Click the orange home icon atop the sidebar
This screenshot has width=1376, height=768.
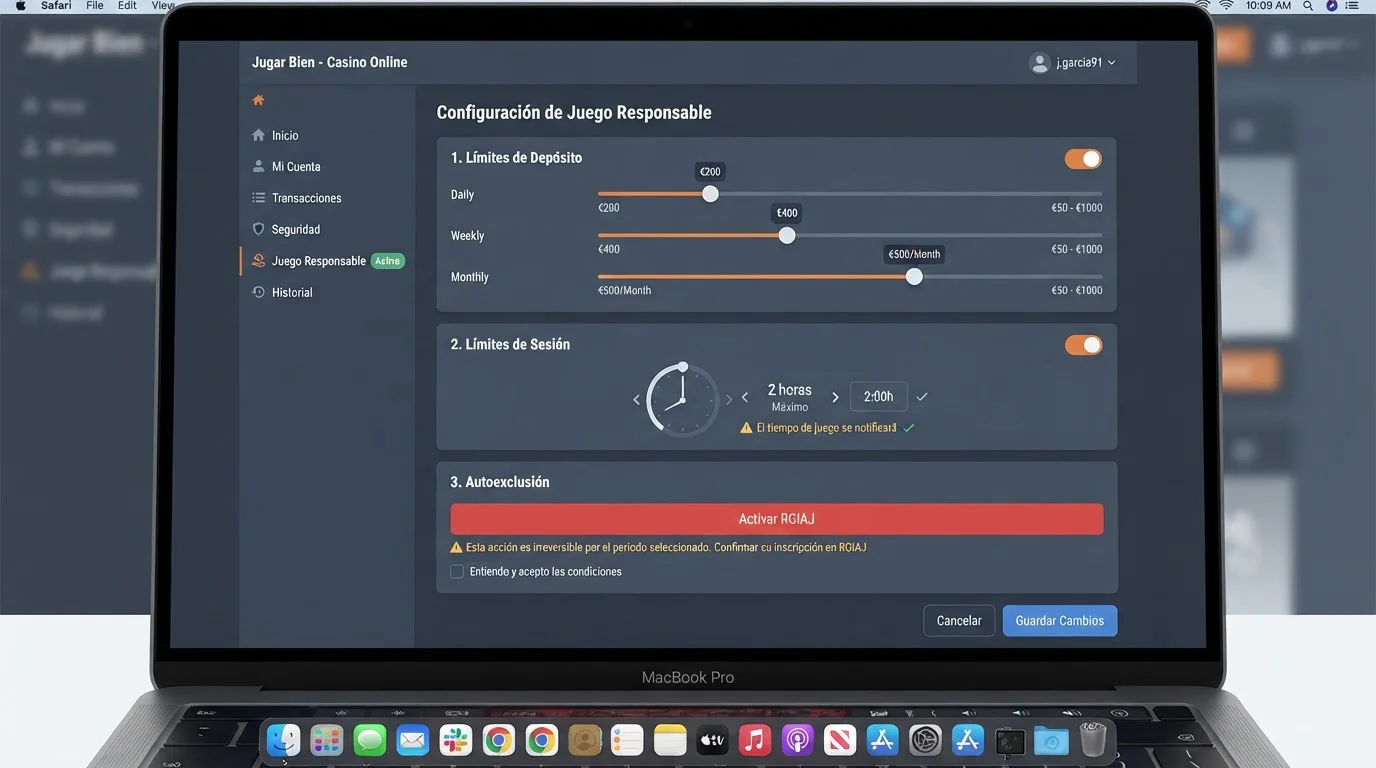259,100
